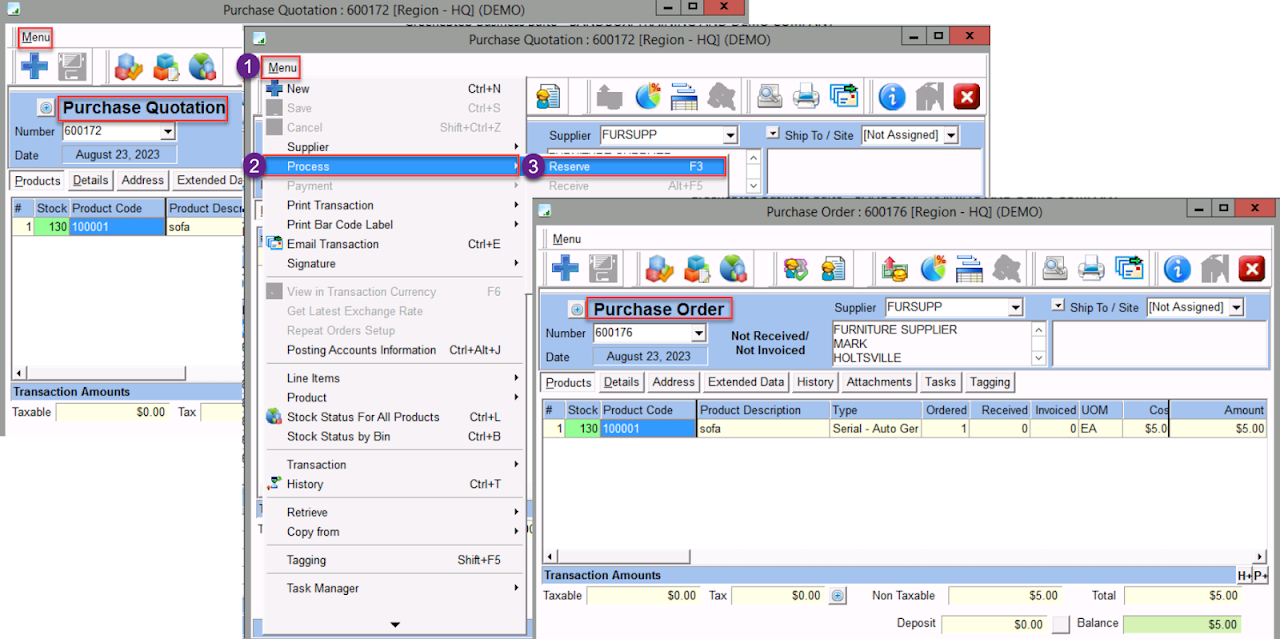Switch to the Attachments tab in Purchase Order
The height and width of the screenshot is (639, 1280).
click(878, 382)
